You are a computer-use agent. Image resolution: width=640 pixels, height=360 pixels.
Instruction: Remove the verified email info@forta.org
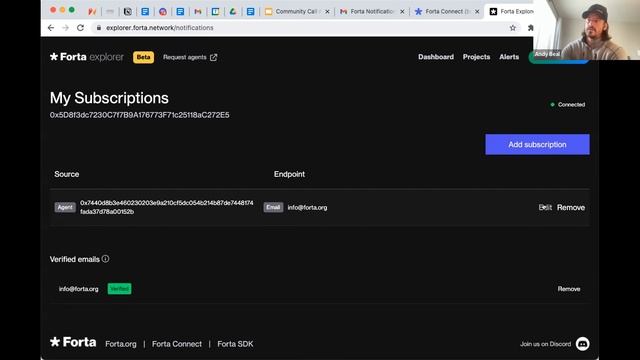click(569, 289)
